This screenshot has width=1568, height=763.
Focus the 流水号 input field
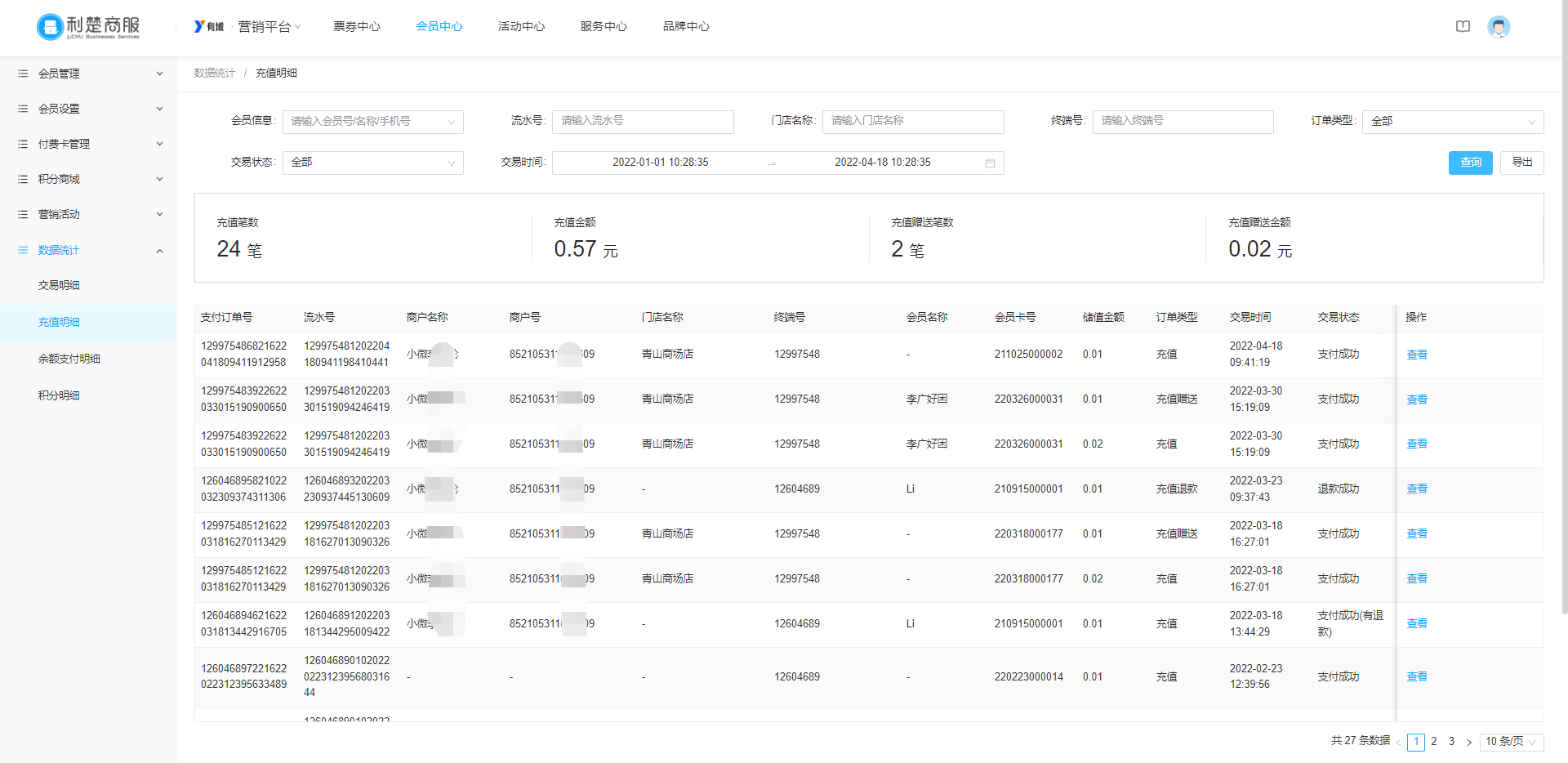point(643,122)
